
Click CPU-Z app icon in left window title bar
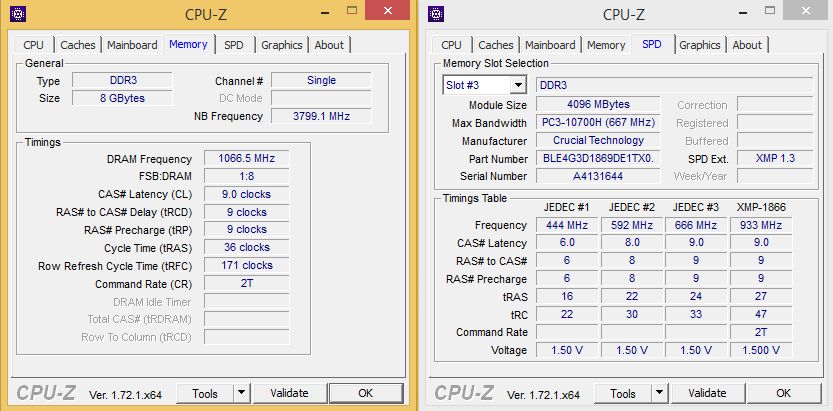pyautogui.click(x=18, y=14)
